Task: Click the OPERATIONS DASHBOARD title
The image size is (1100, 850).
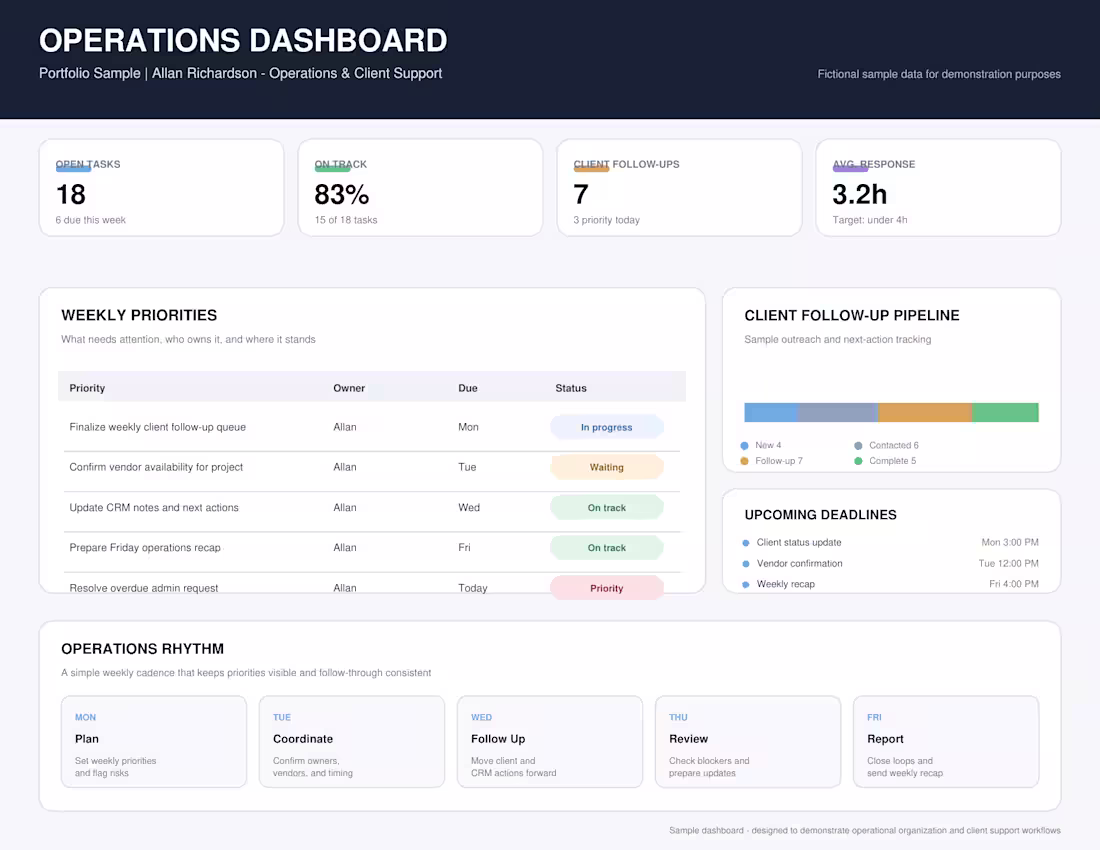Action: click(243, 41)
